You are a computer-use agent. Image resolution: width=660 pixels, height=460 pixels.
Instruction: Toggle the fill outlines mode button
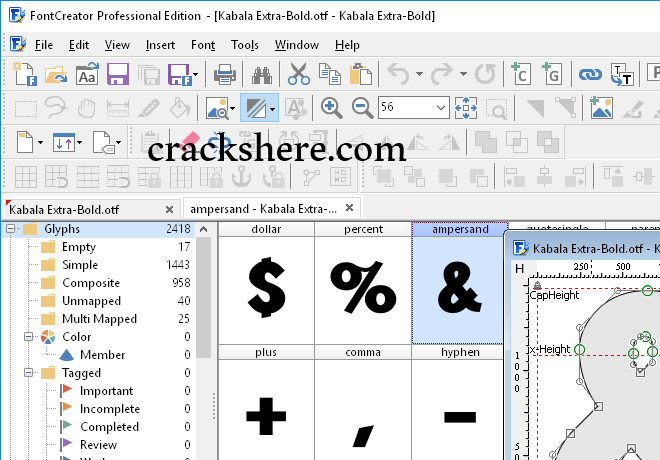(255, 108)
